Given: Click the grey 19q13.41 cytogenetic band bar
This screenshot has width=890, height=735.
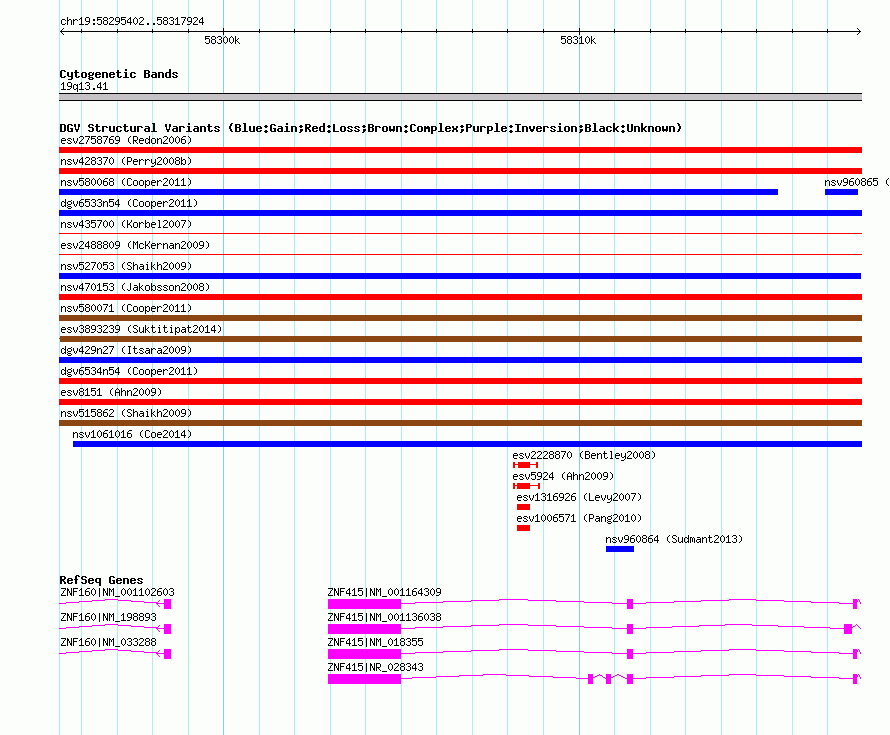Looking at the screenshot, I should click(x=460, y=97).
